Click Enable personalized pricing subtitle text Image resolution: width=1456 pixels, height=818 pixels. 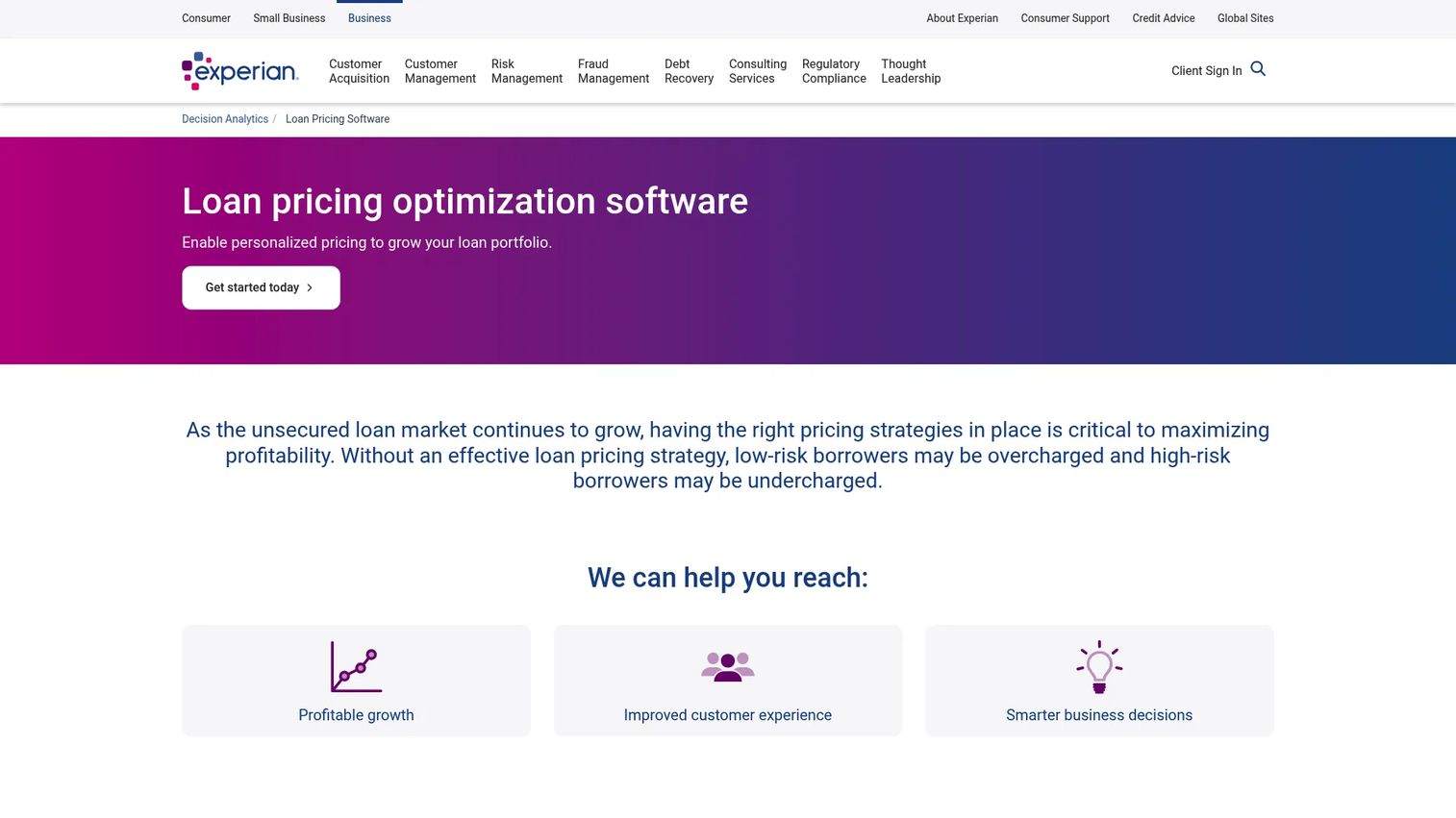pos(366,242)
